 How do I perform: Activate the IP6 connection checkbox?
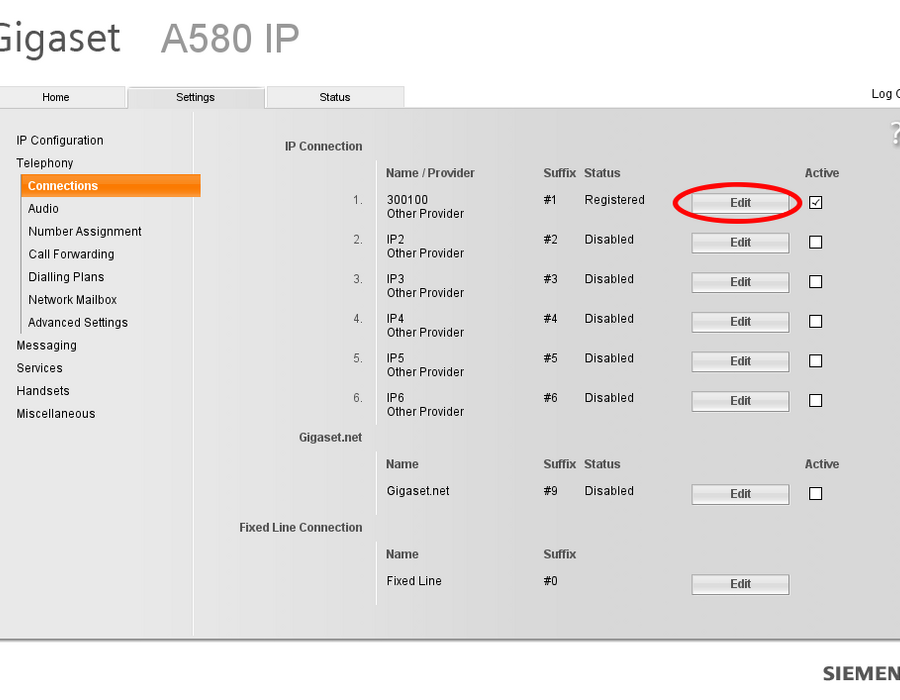815,400
